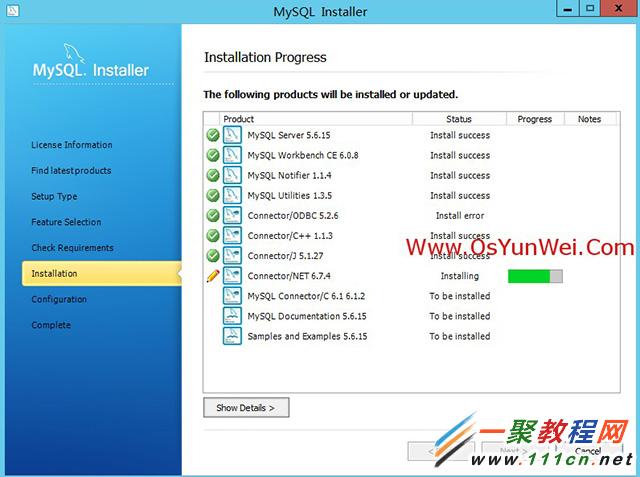
Task: Close the MySQL Installer window
Action: click(x=619, y=8)
